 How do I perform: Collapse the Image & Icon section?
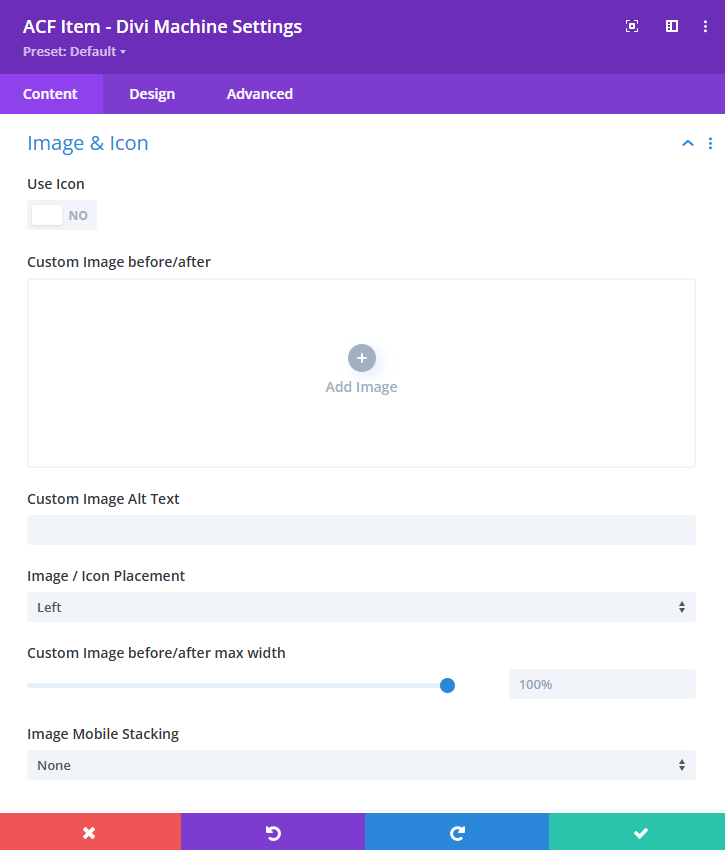coord(688,143)
